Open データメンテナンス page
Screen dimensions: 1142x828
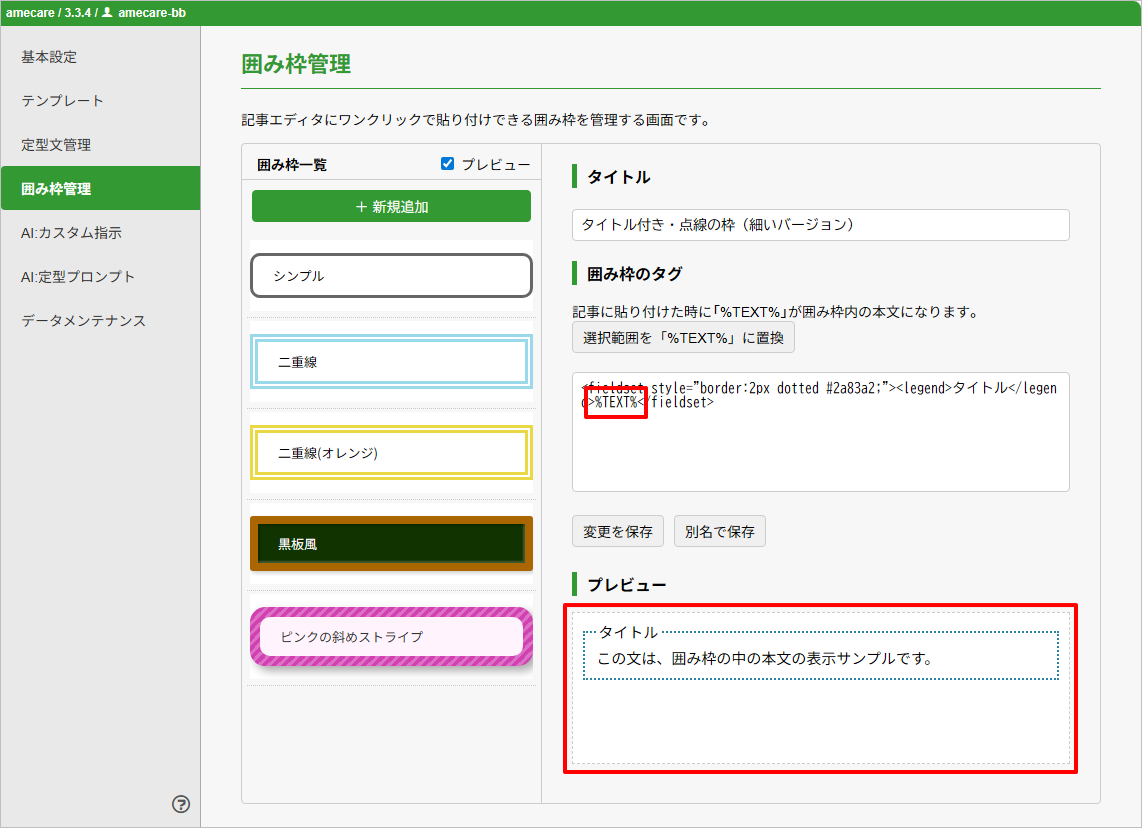coord(84,321)
